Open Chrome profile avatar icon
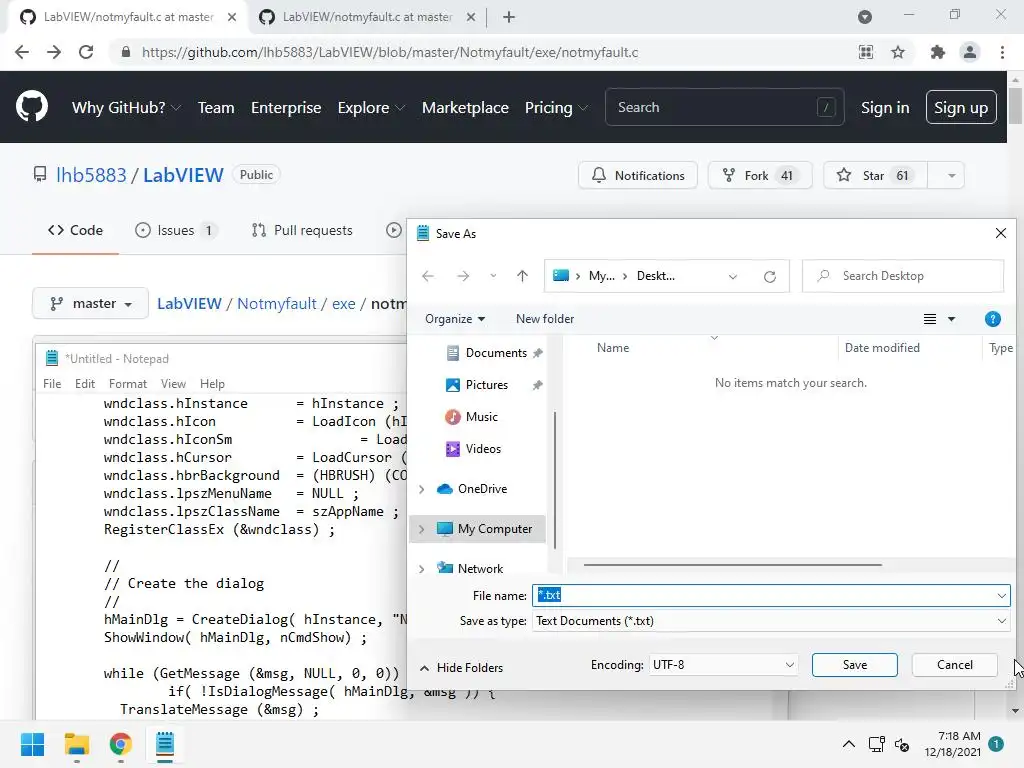Image resolution: width=1024 pixels, height=768 pixels. [970, 52]
